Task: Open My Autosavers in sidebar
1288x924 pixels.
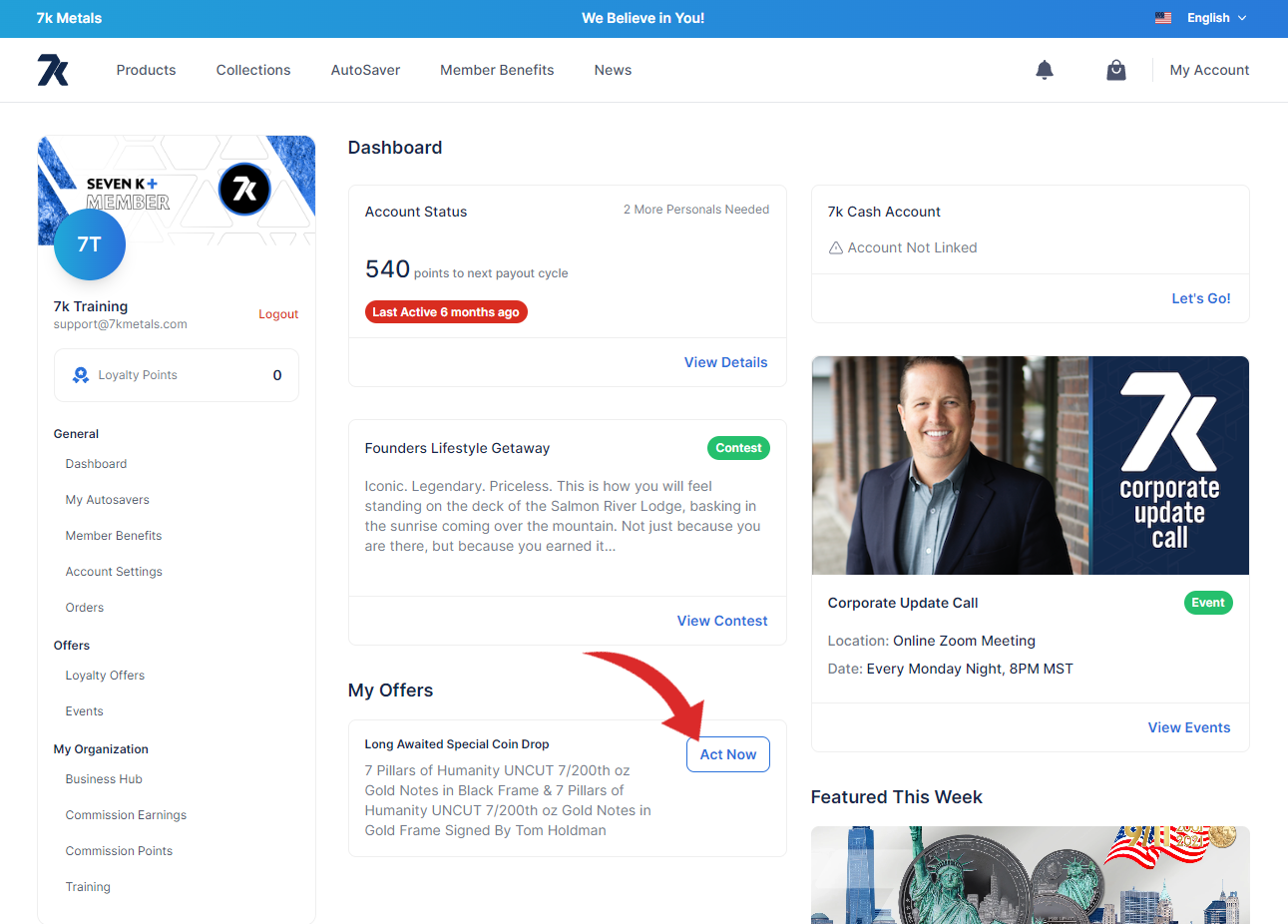Action: (107, 500)
